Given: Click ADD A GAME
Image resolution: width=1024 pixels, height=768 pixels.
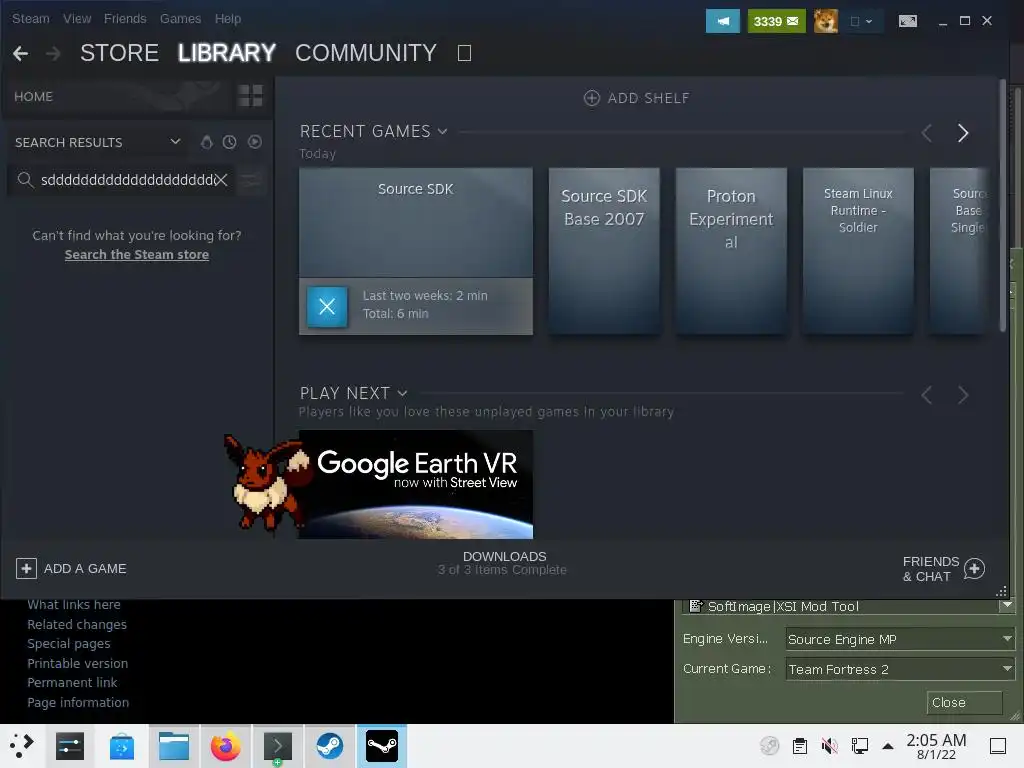Looking at the screenshot, I should [71, 568].
